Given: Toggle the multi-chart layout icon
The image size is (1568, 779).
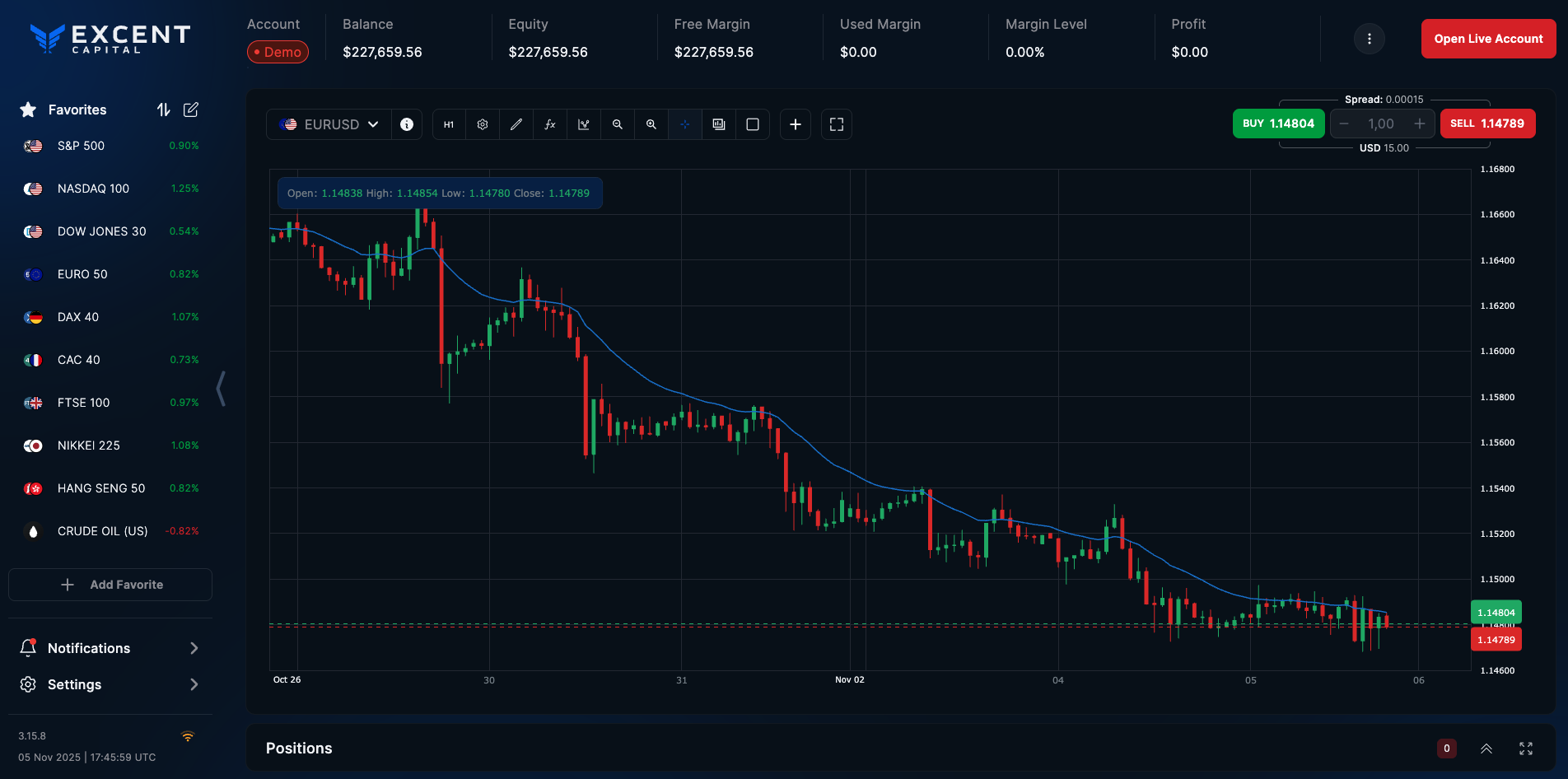Looking at the screenshot, I should tap(718, 124).
